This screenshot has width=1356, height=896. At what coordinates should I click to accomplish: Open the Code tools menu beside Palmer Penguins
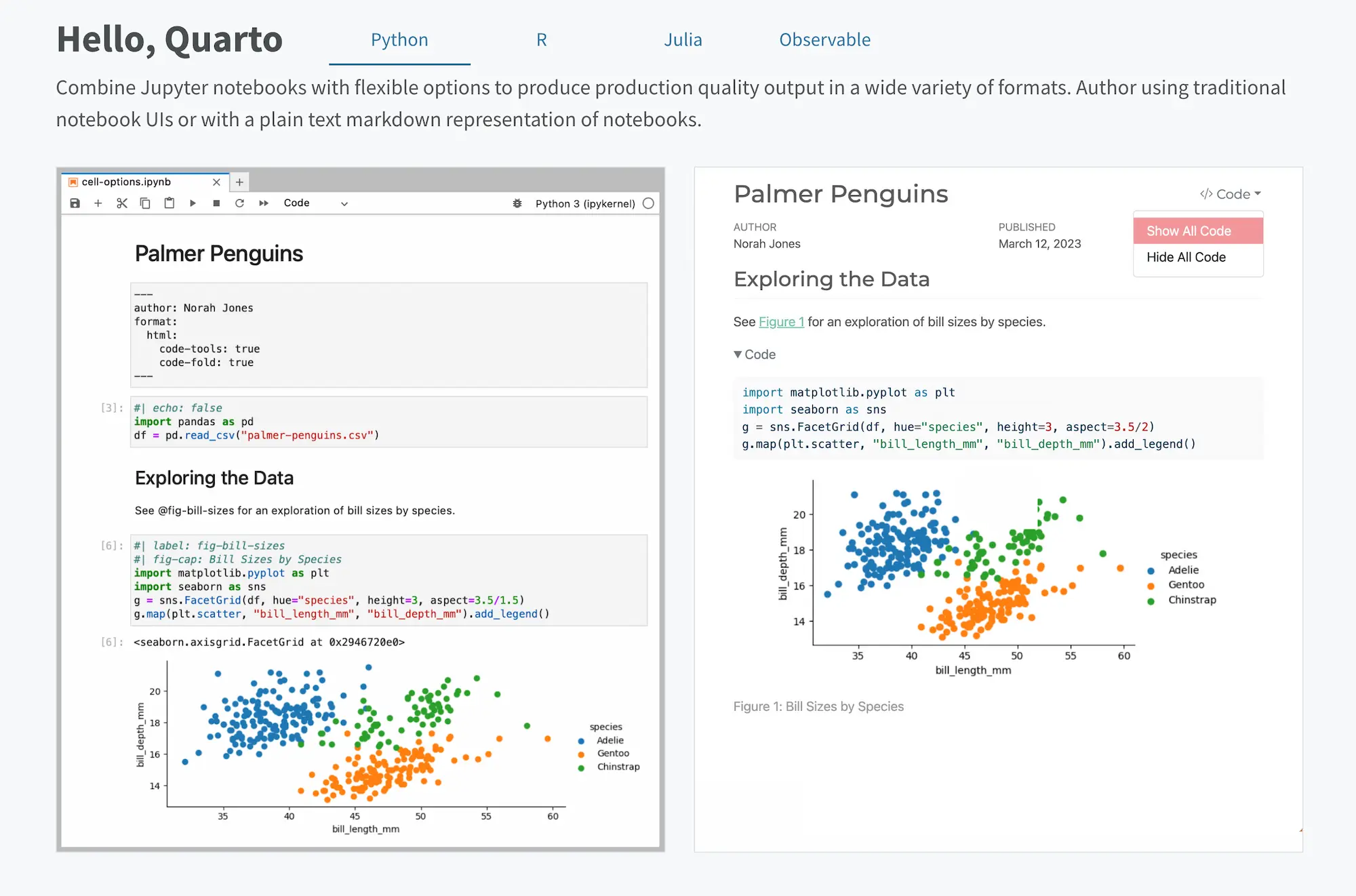click(1230, 195)
